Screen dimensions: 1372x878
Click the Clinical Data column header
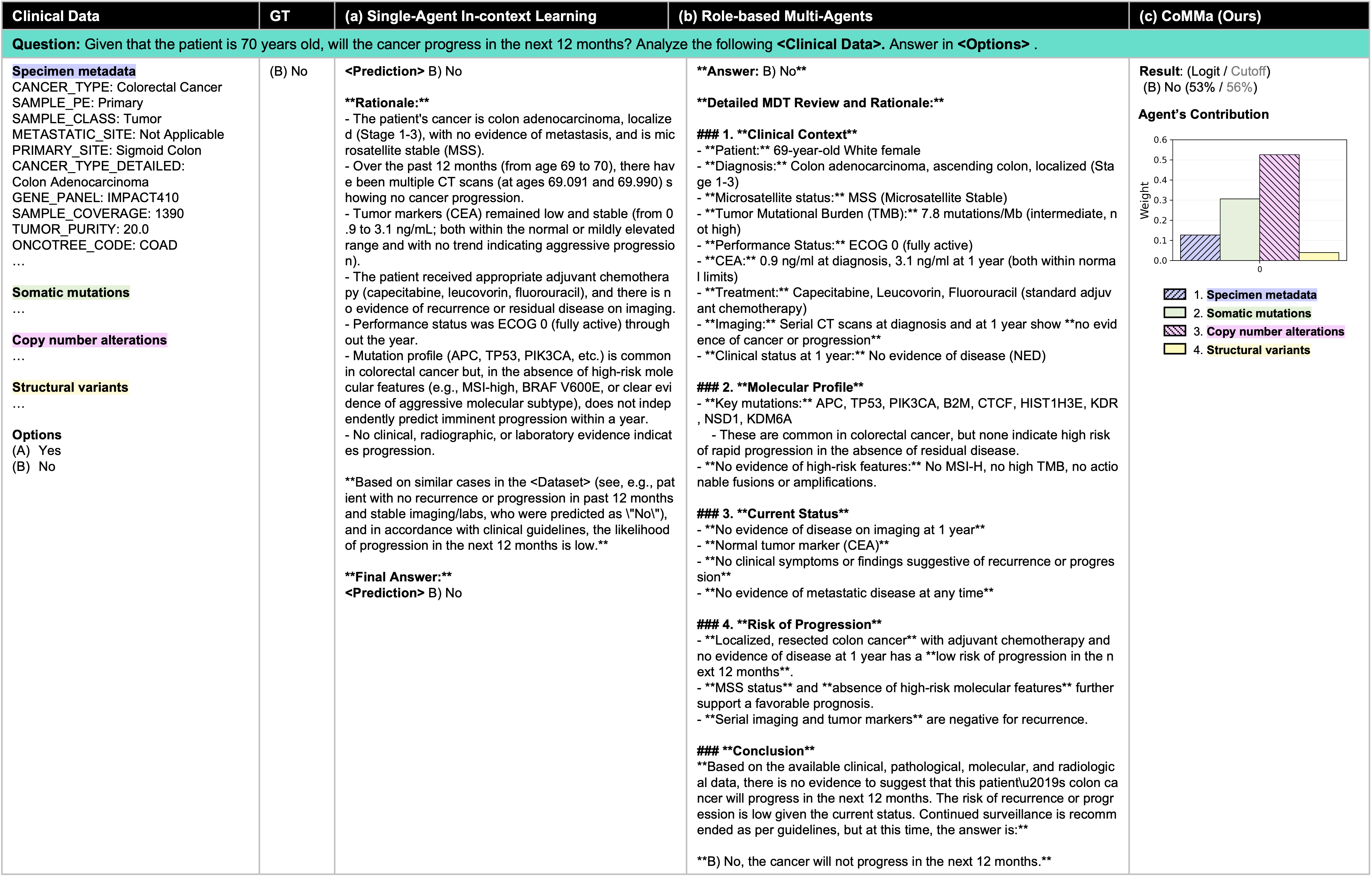[x=56, y=16]
